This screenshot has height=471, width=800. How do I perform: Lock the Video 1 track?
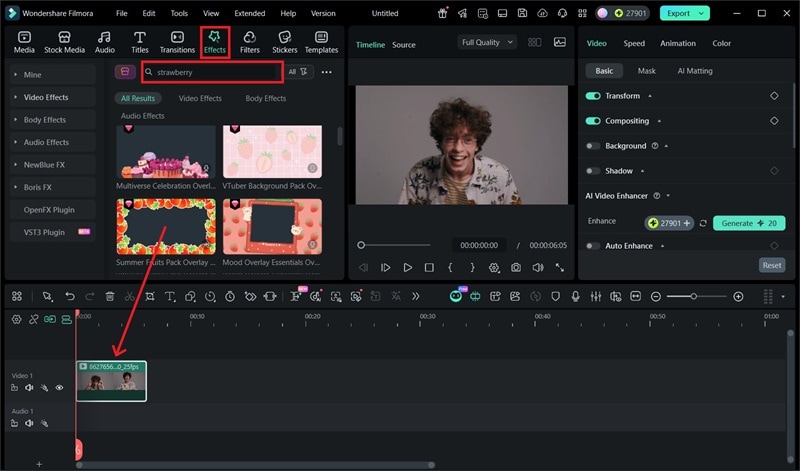pos(14,388)
